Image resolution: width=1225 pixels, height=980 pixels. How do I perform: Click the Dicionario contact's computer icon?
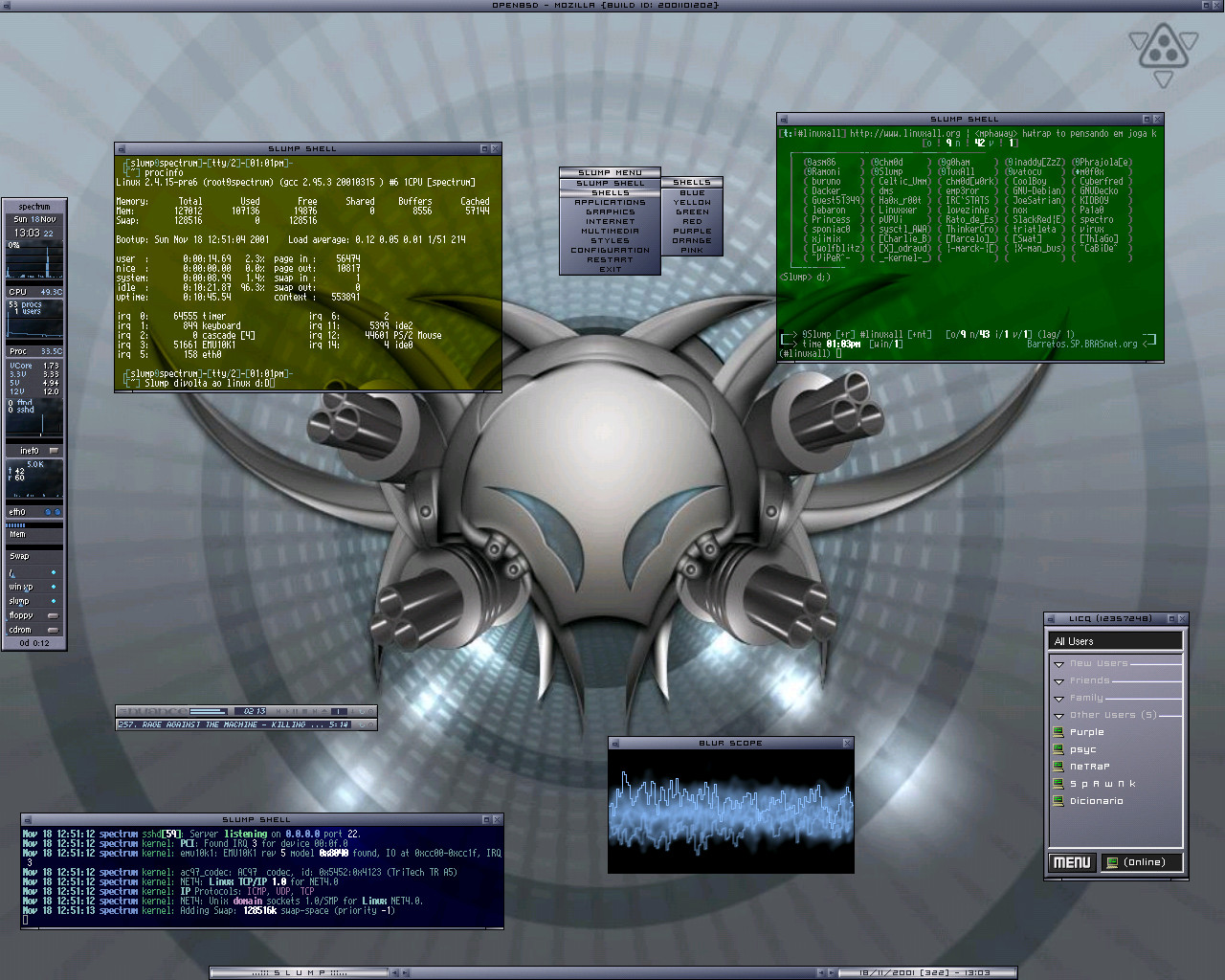1058,801
